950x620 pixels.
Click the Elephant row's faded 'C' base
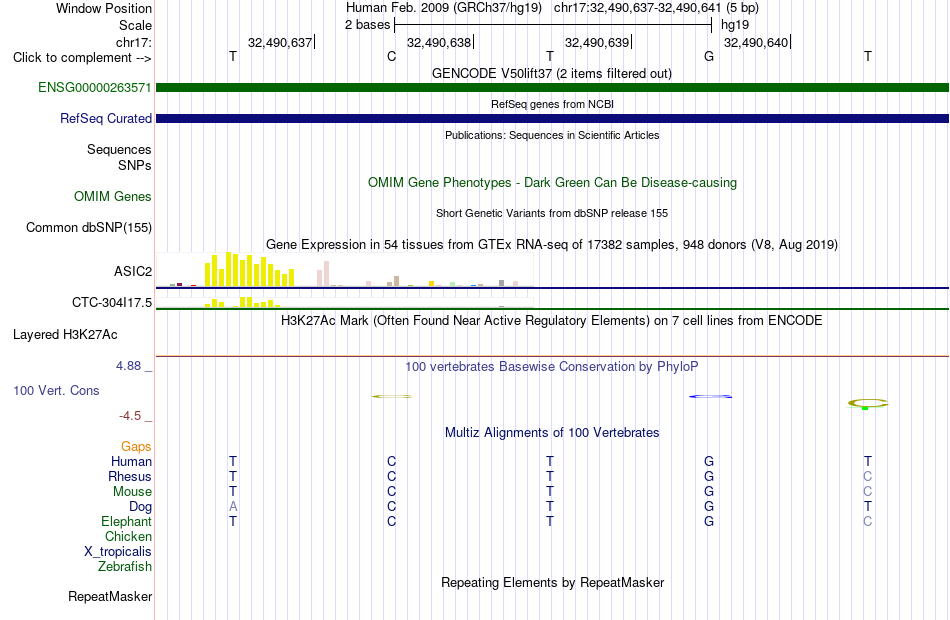coord(868,521)
